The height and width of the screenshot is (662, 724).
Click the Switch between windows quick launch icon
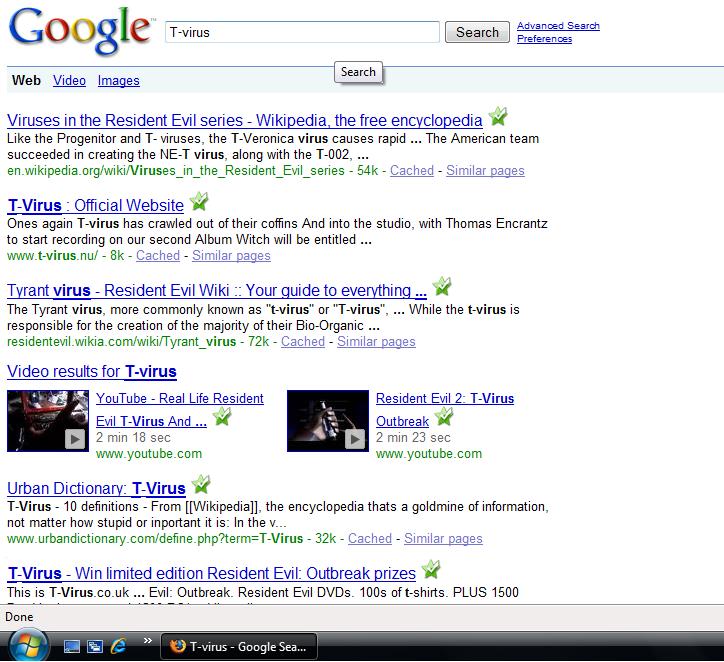tap(95, 646)
